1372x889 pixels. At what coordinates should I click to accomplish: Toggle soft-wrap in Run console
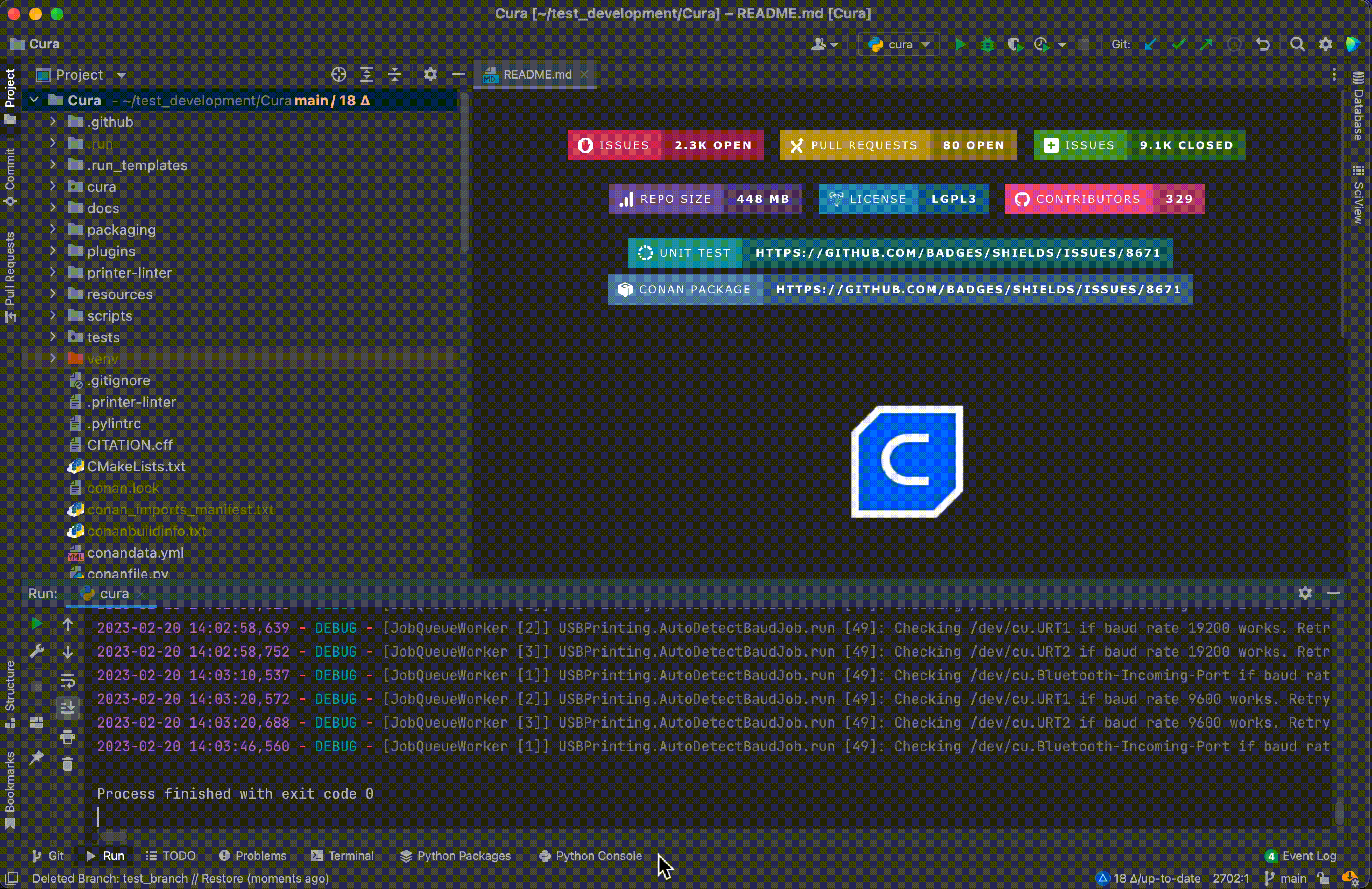pyautogui.click(x=67, y=680)
